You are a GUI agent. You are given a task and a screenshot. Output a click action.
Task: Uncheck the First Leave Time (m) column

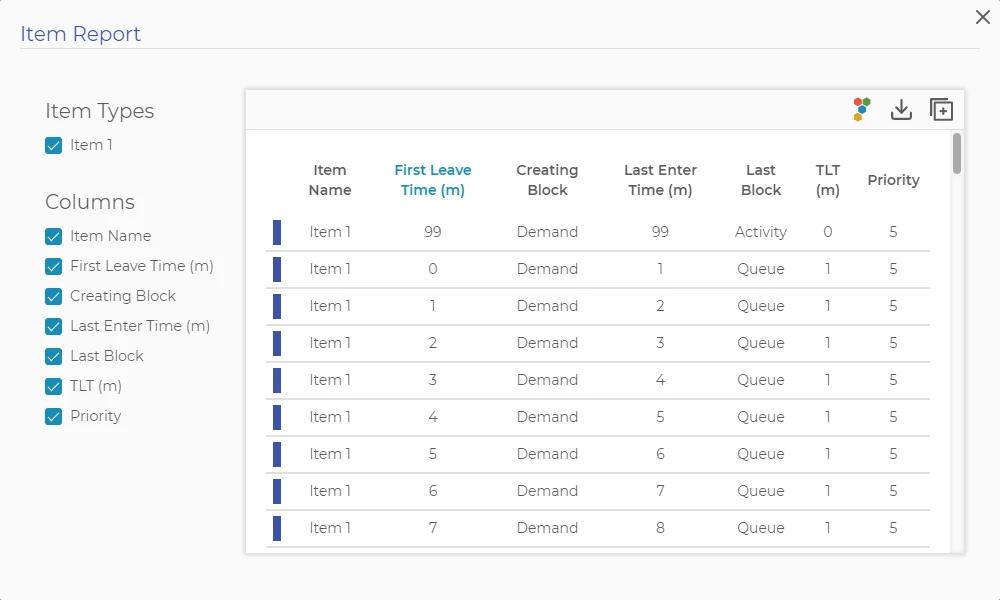point(53,266)
